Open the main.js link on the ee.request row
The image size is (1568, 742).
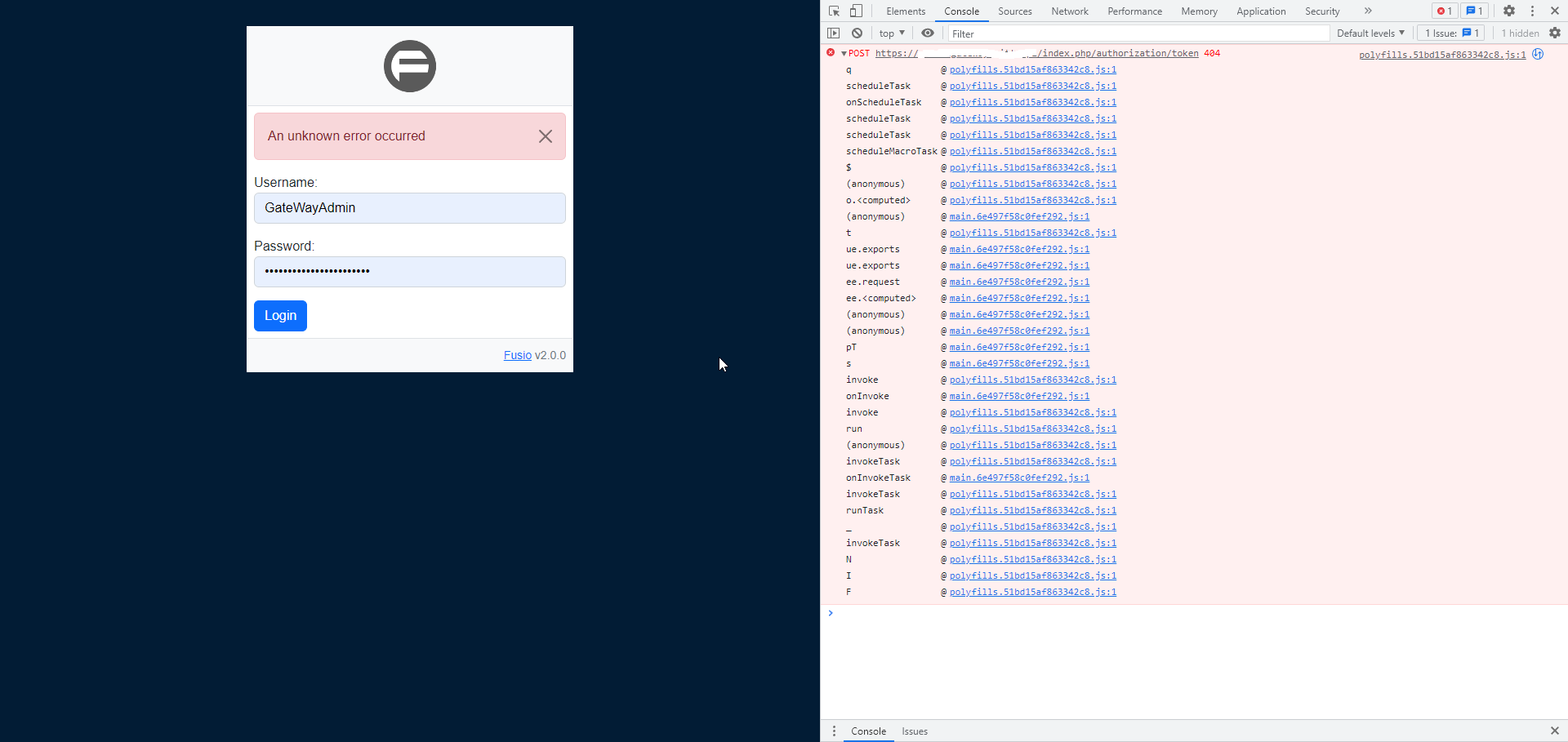point(1019,282)
